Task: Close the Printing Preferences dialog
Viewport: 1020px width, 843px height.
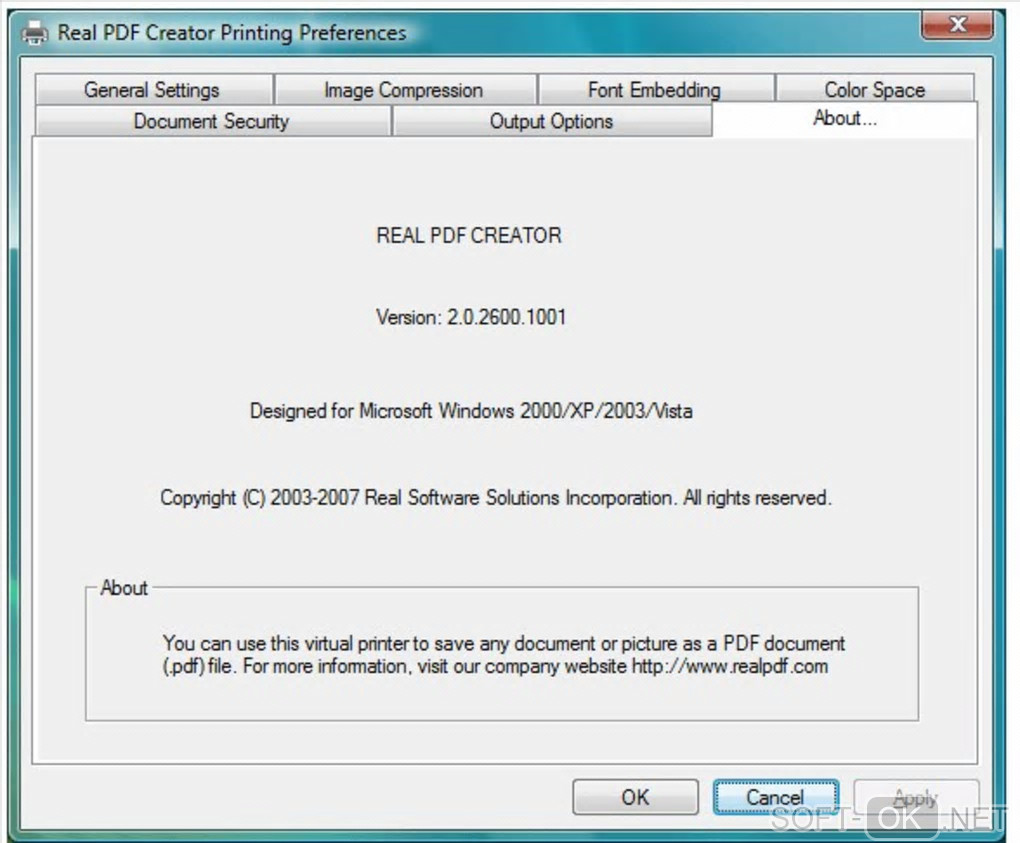Action: pyautogui.click(x=957, y=25)
